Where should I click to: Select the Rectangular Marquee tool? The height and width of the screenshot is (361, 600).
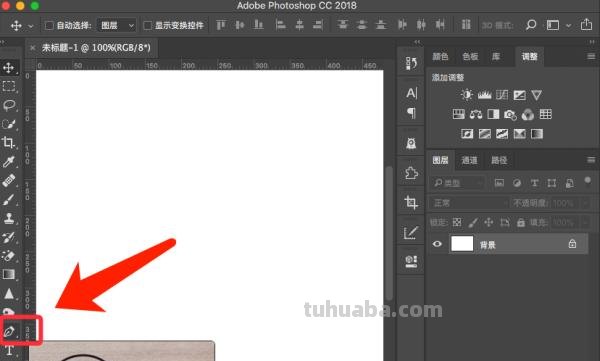8,87
